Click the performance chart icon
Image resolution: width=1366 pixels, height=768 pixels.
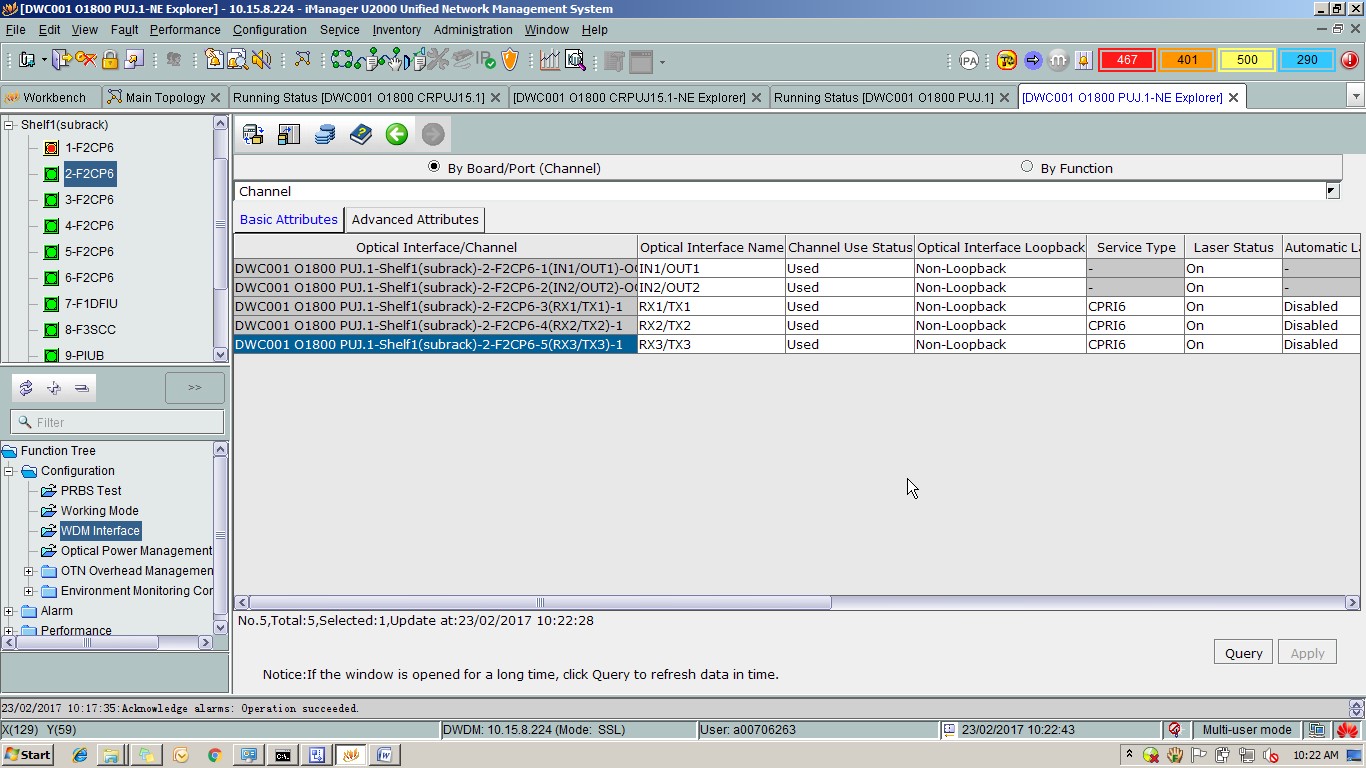550,60
